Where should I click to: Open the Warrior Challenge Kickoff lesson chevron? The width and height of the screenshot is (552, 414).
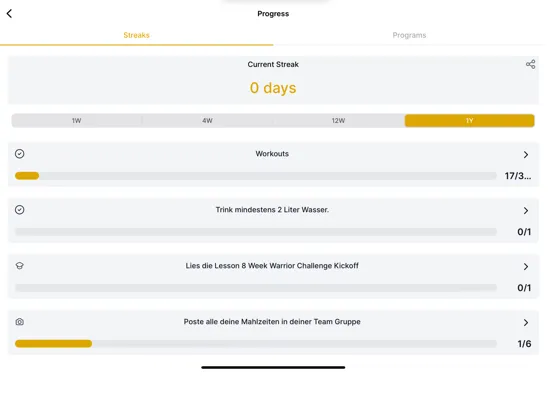(526, 266)
